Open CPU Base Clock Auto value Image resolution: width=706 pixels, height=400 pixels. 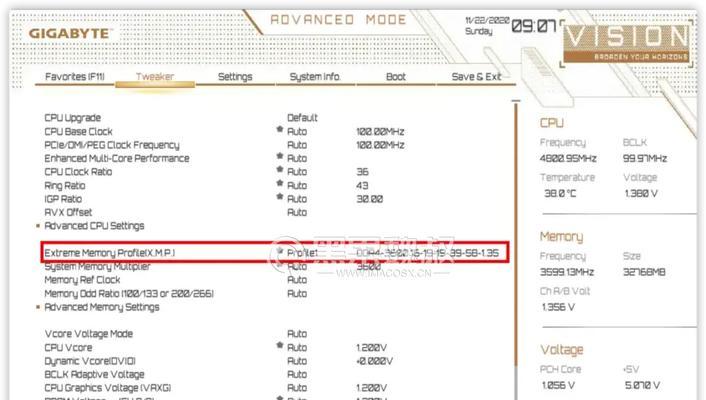(297, 132)
